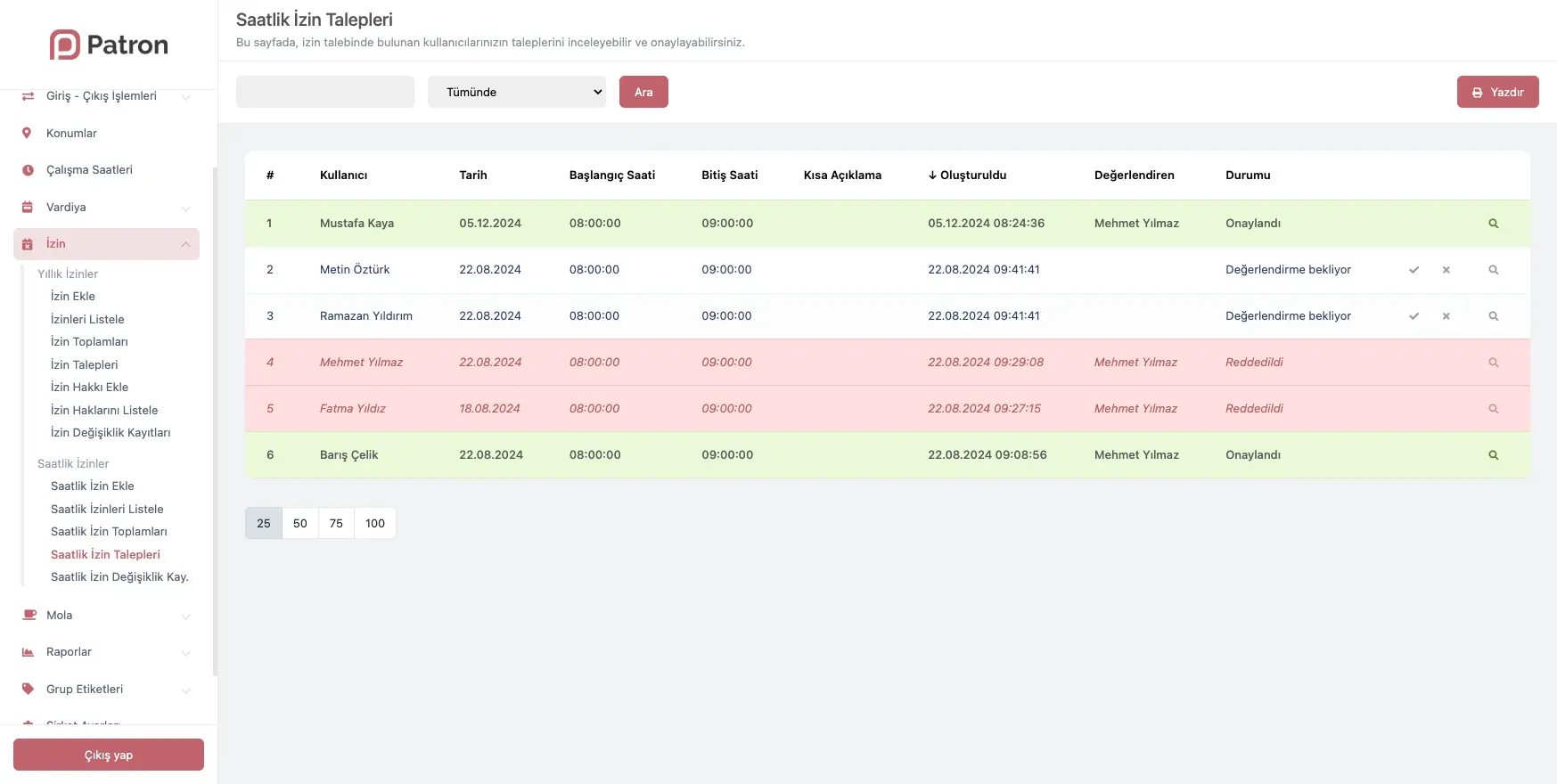Open Saatlik İzin Ekle from sidebar
The height and width of the screenshot is (784, 1557).
pyautogui.click(x=93, y=486)
